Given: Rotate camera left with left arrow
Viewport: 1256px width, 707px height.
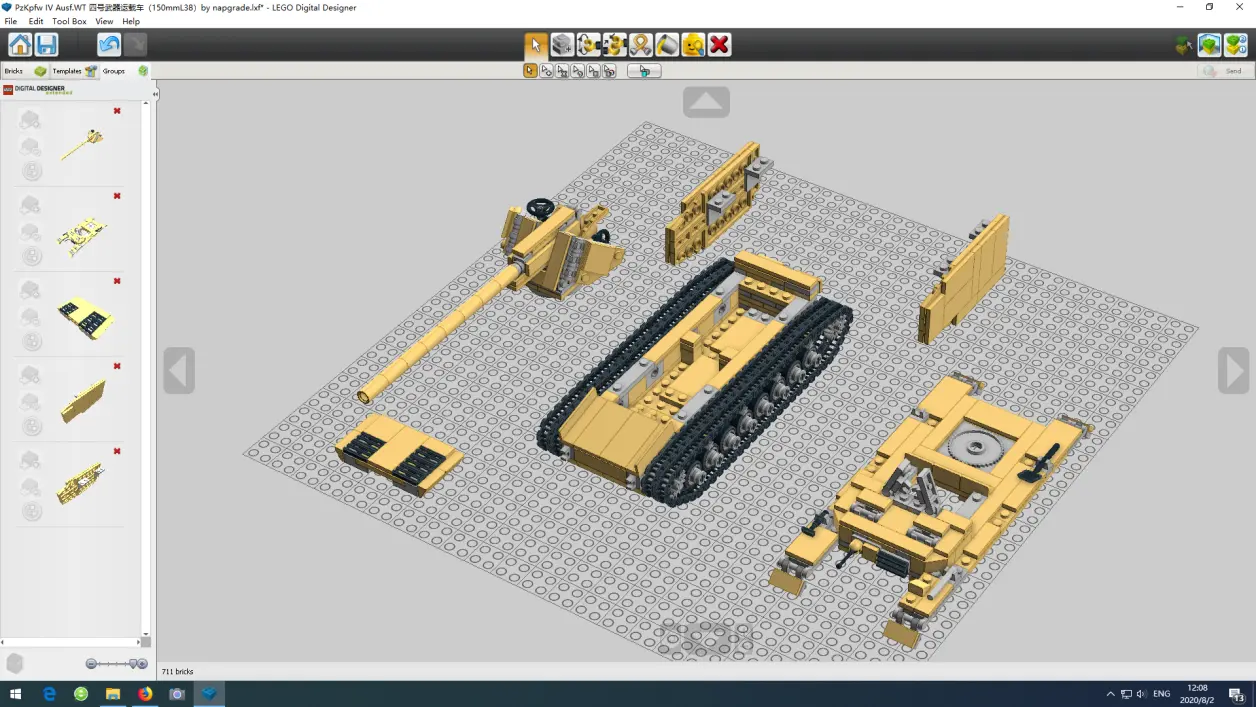Looking at the screenshot, I should click(179, 371).
